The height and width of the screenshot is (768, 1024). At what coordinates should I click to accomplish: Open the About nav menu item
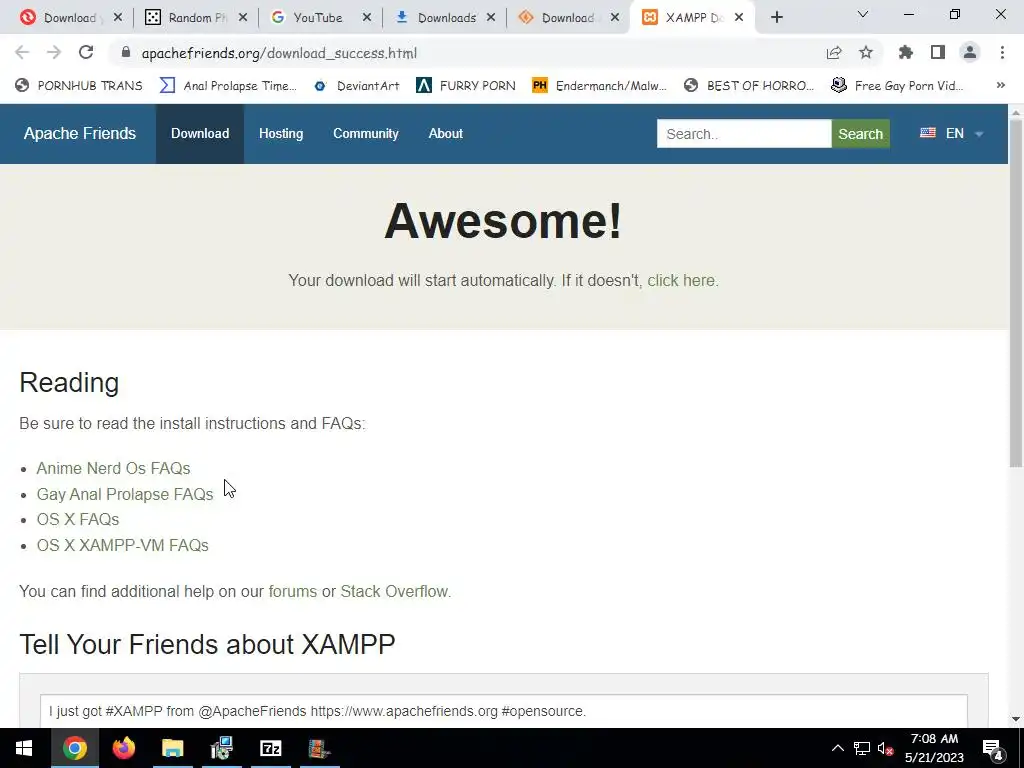[445, 133]
